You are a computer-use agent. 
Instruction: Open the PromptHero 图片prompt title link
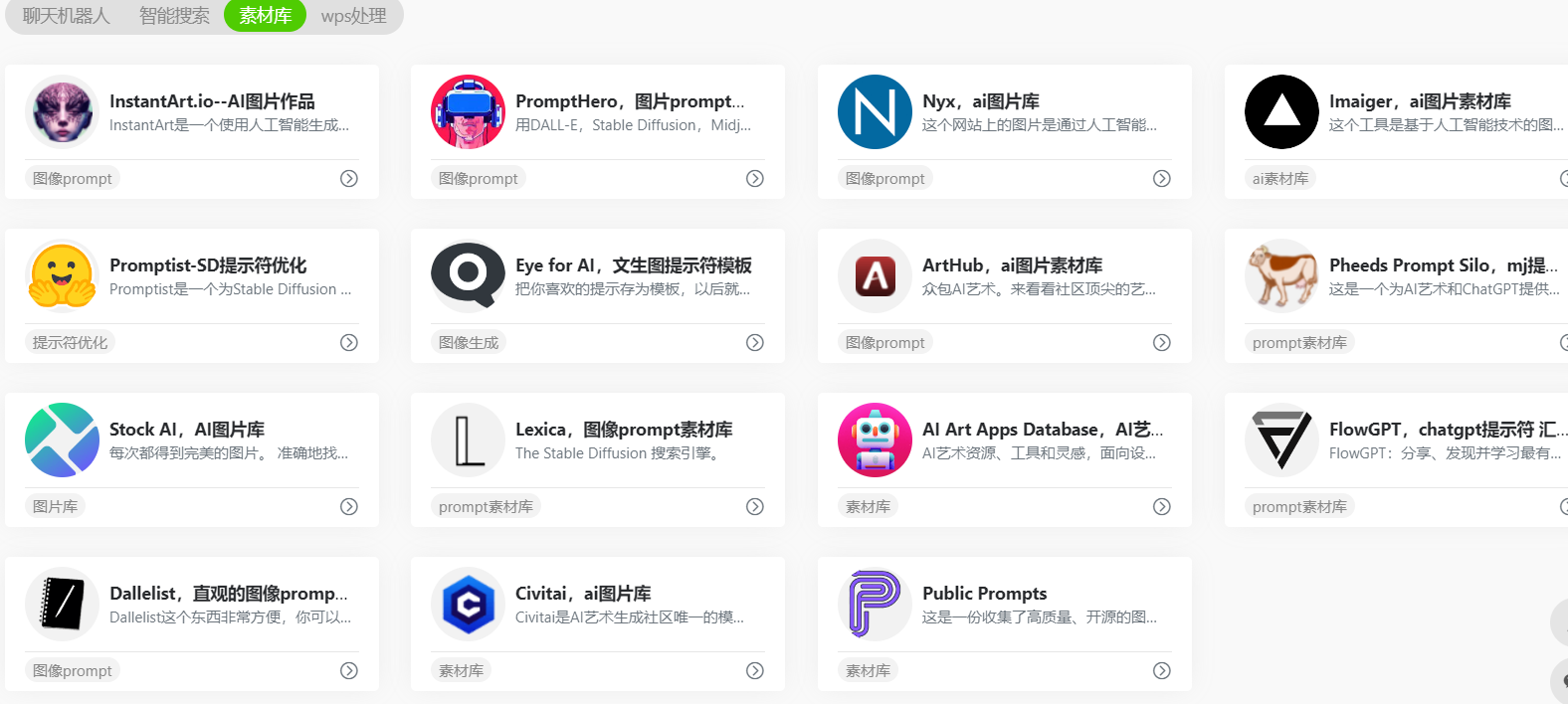click(630, 101)
